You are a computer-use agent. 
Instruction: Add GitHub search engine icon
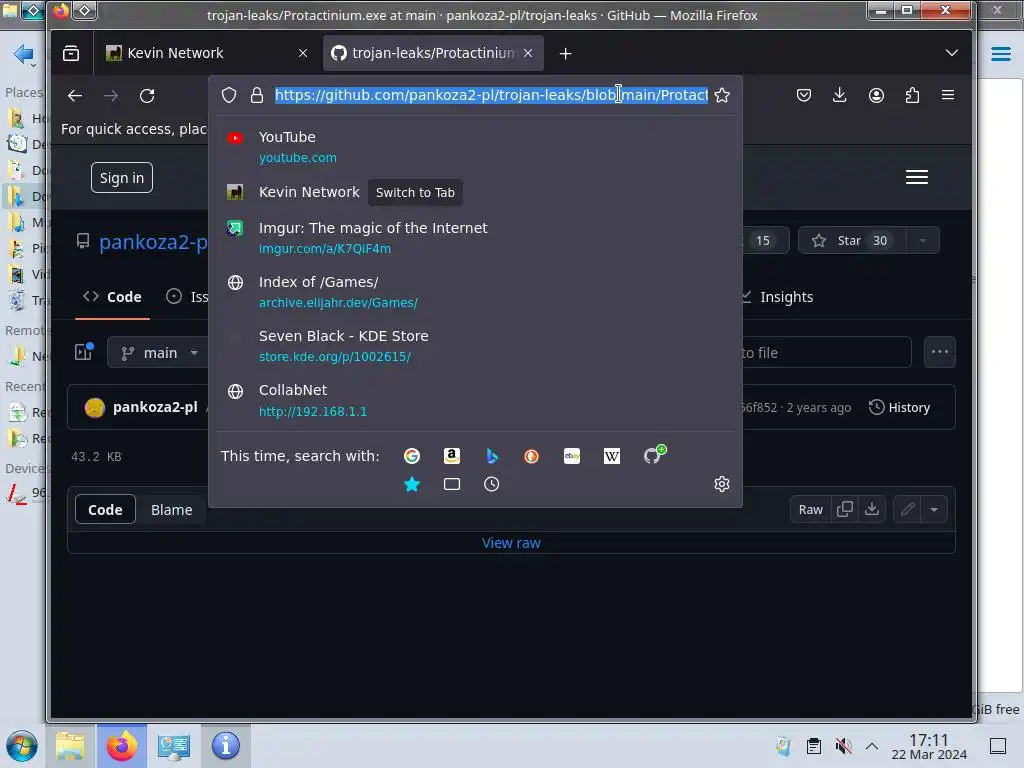654,455
